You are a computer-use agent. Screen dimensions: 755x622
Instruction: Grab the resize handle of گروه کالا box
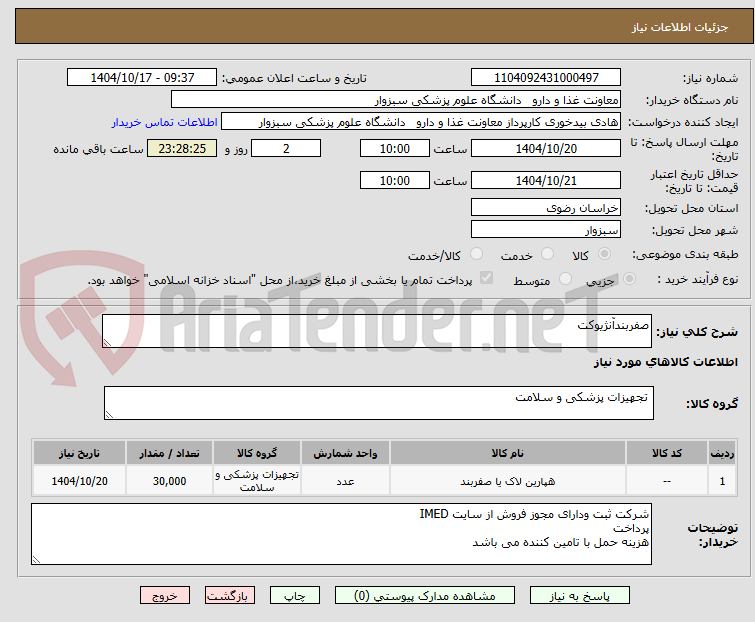pos(109,415)
